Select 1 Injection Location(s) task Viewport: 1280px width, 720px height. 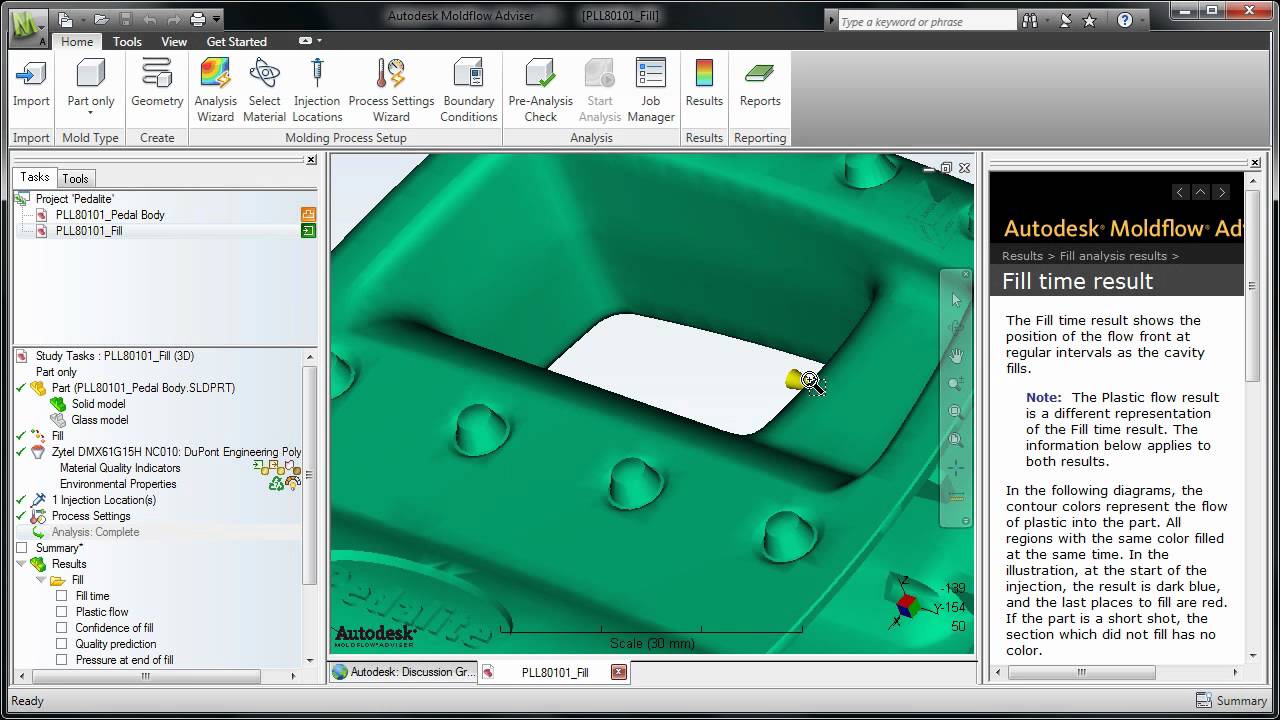tap(104, 500)
